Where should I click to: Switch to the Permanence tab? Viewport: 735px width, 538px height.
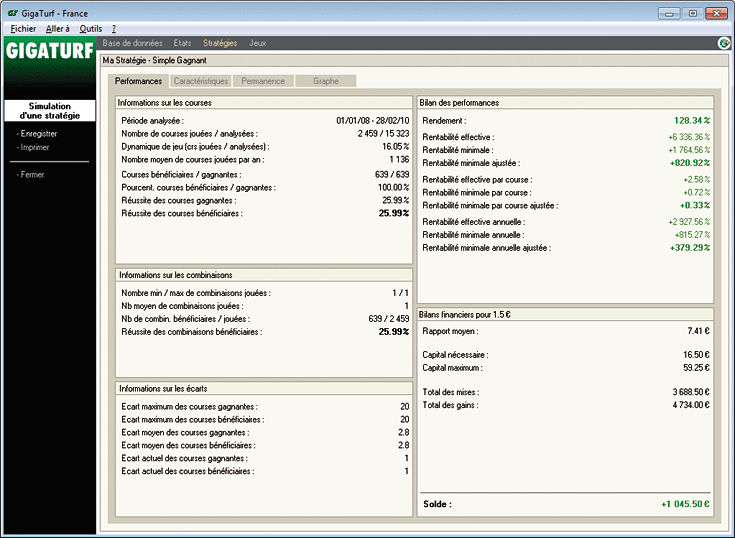263,81
